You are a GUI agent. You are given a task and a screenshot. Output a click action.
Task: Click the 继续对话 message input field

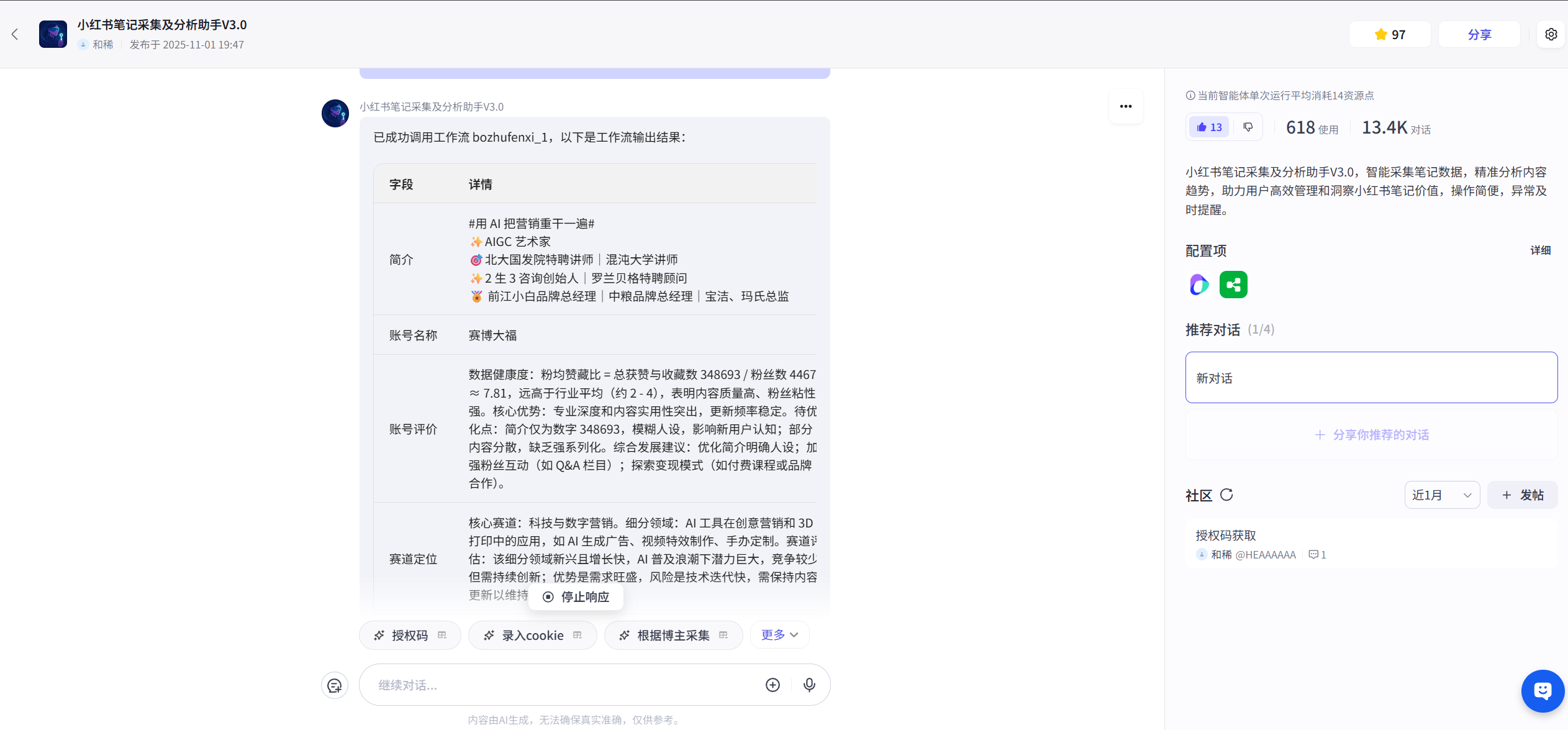pos(559,685)
